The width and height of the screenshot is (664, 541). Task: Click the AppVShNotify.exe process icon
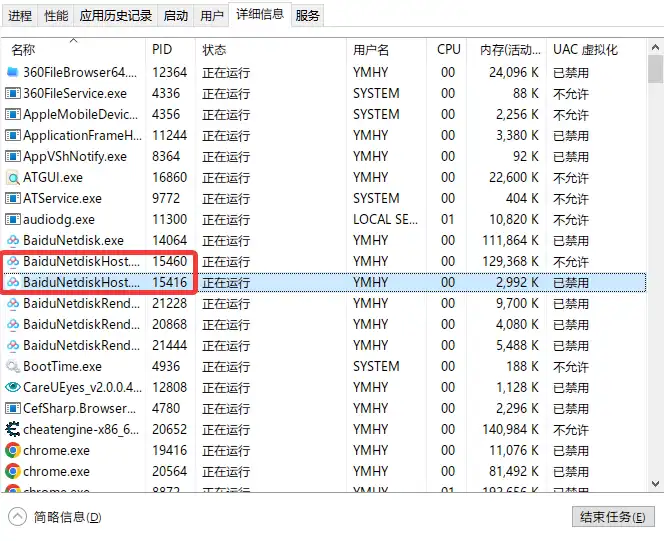pos(13,156)
